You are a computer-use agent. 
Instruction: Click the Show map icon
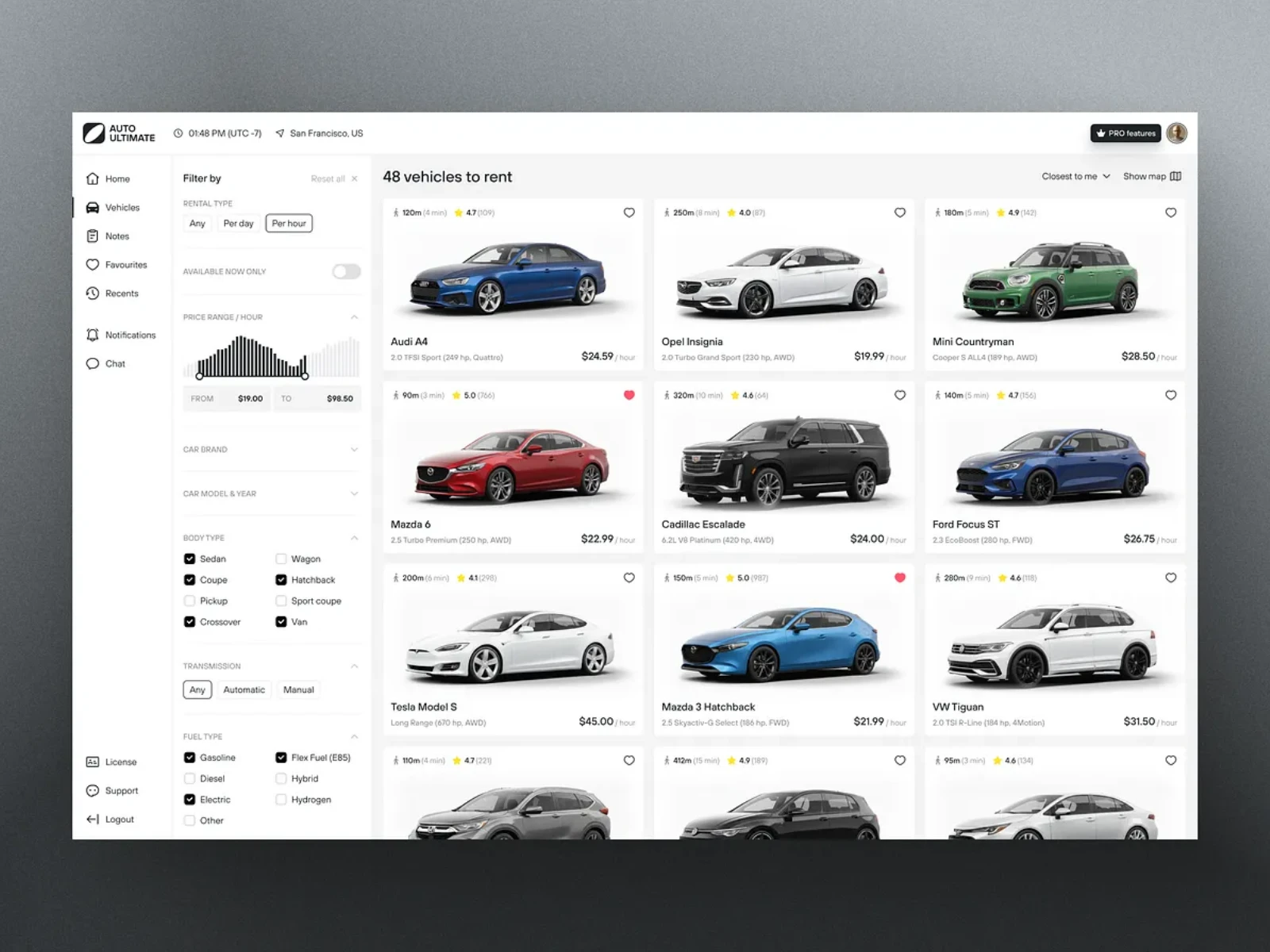(x=1176, y=176)
